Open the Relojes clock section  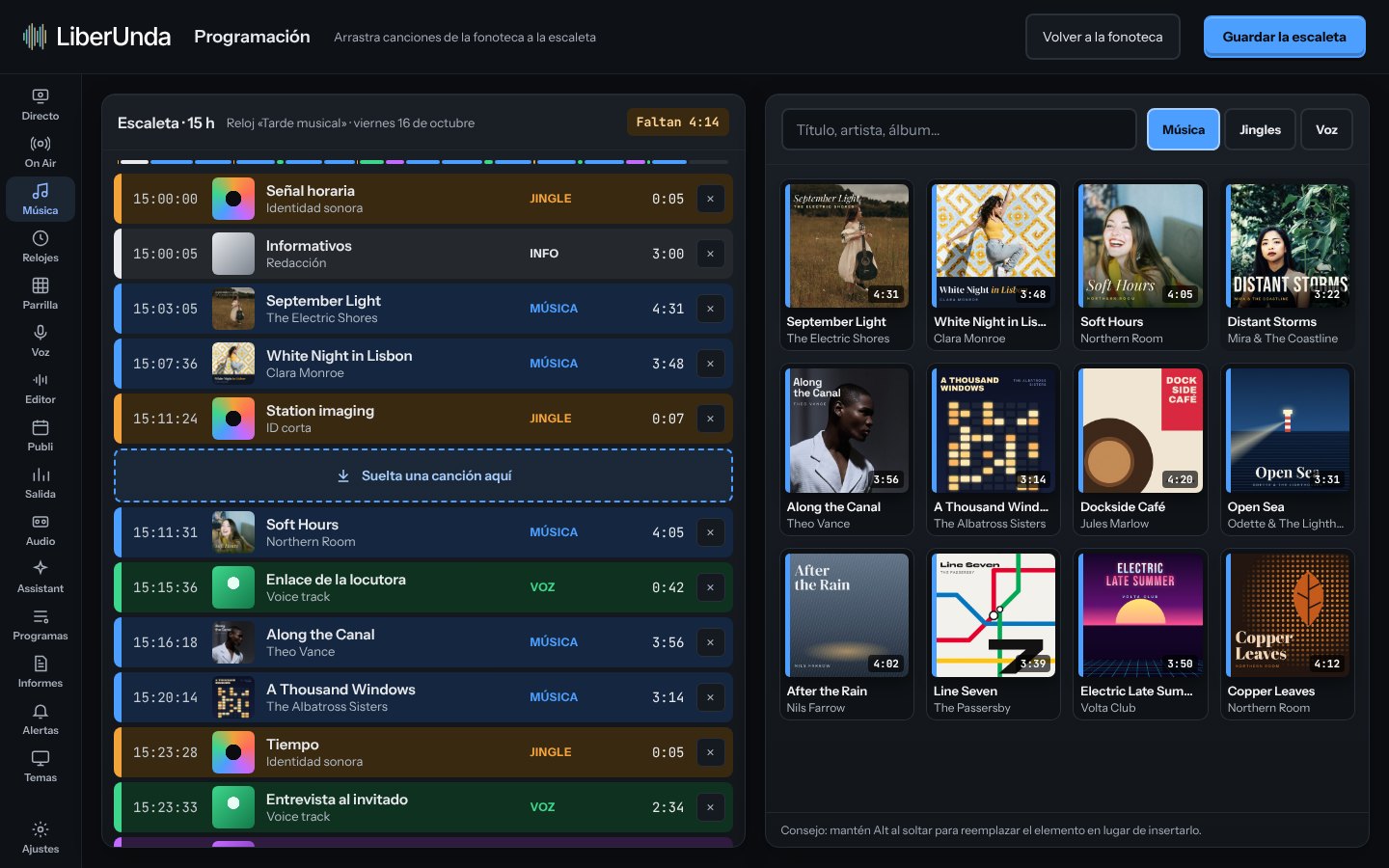coord(41,246)
